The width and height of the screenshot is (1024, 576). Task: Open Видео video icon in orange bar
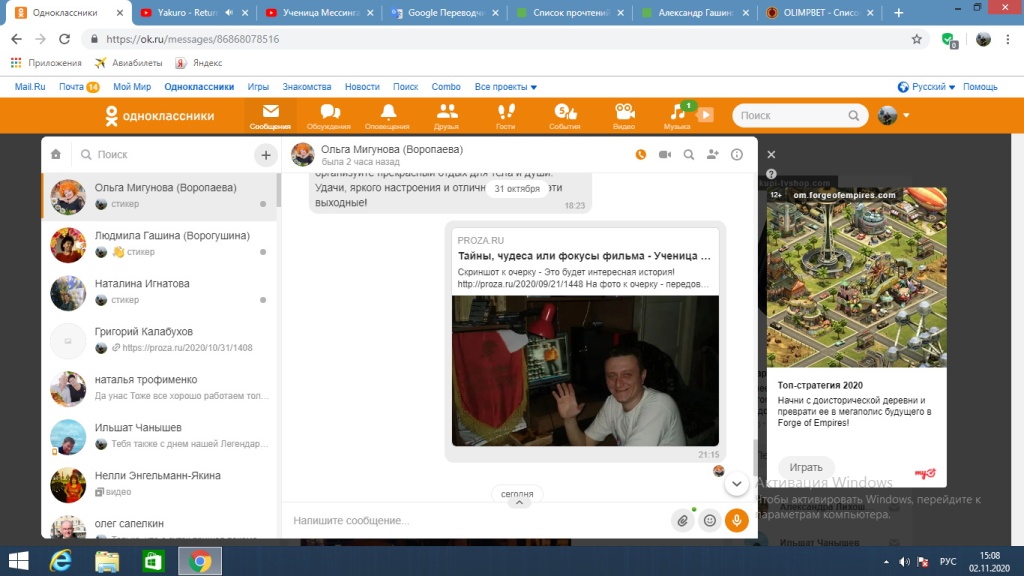point(624,116)
